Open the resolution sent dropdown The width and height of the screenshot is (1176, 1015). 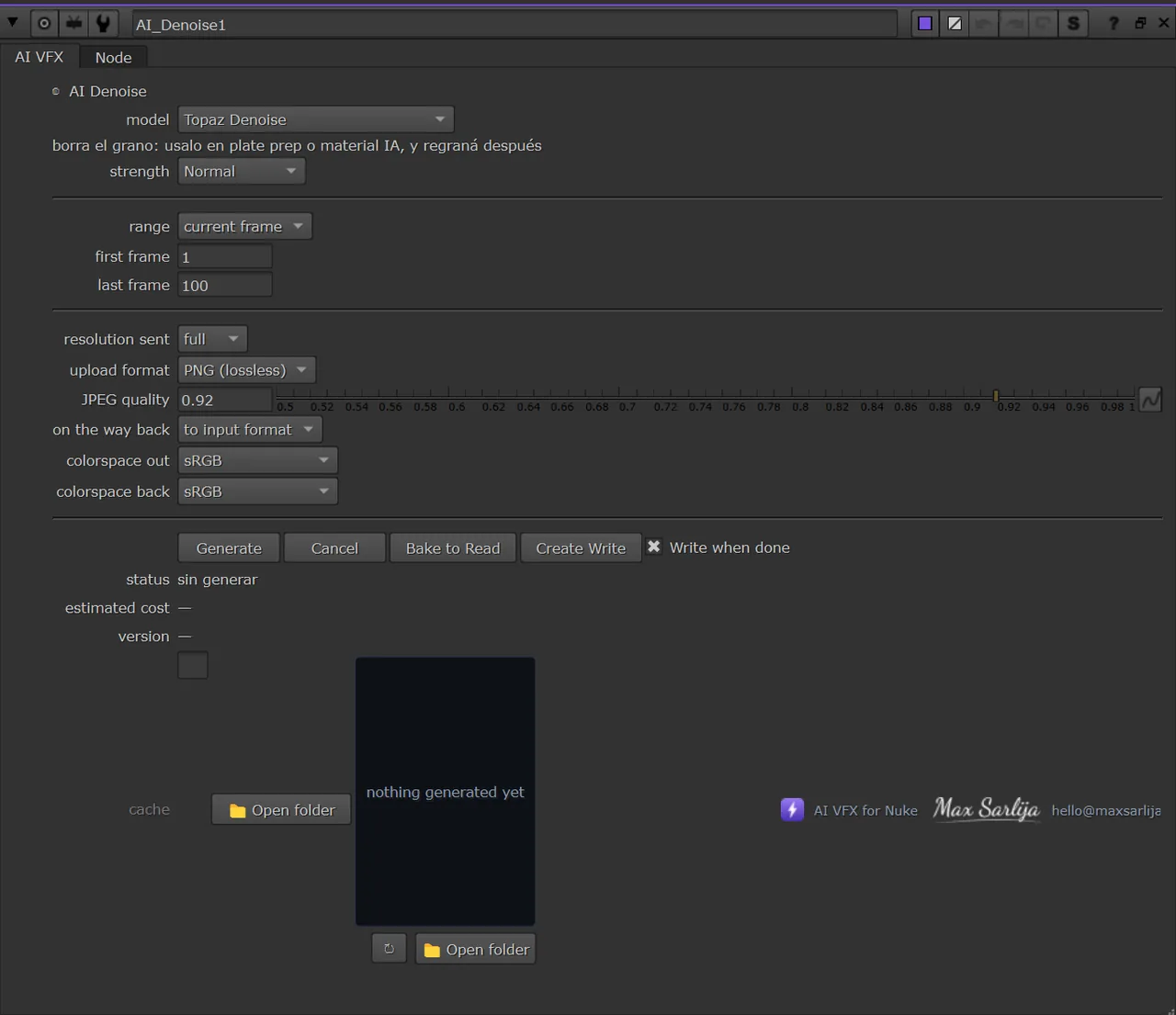212,339
